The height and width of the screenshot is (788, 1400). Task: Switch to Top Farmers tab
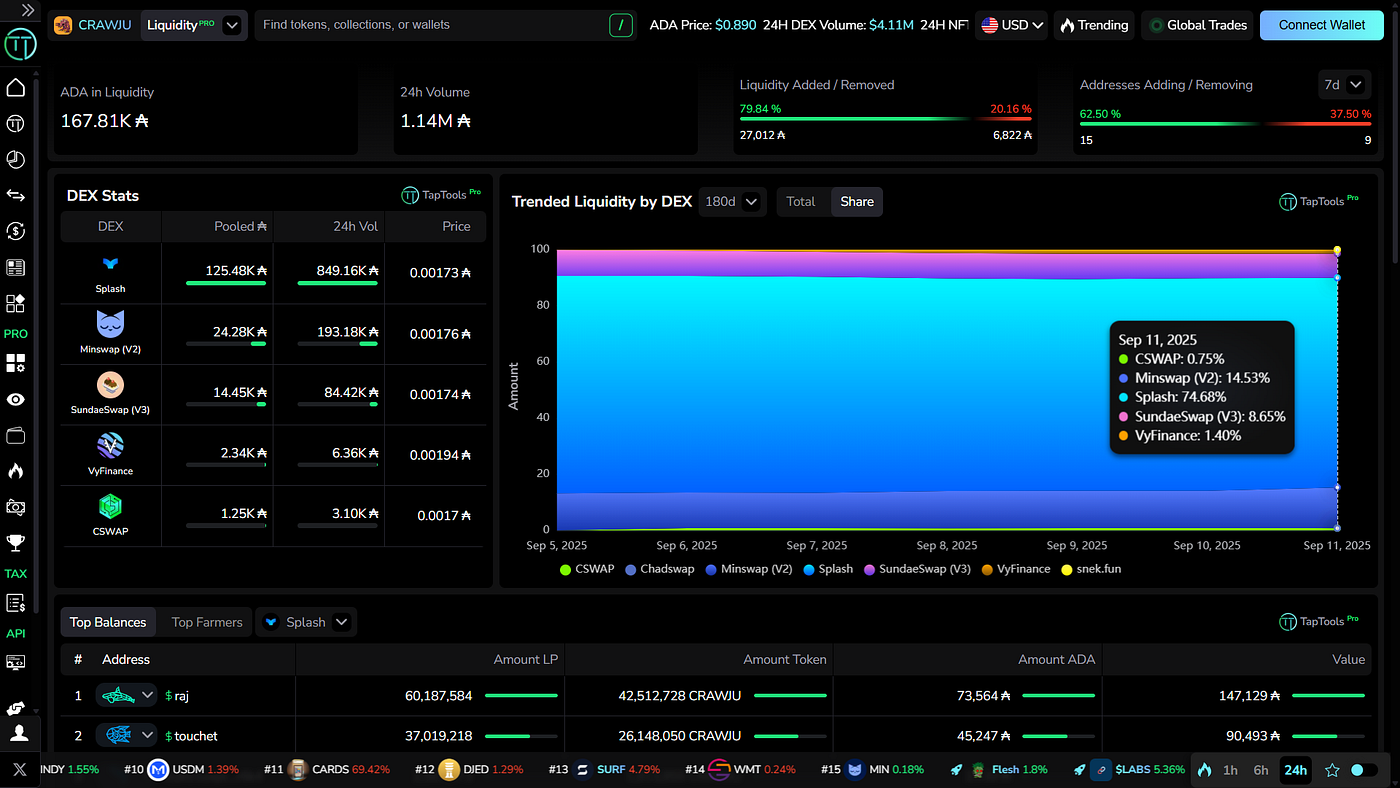[207, 622]
